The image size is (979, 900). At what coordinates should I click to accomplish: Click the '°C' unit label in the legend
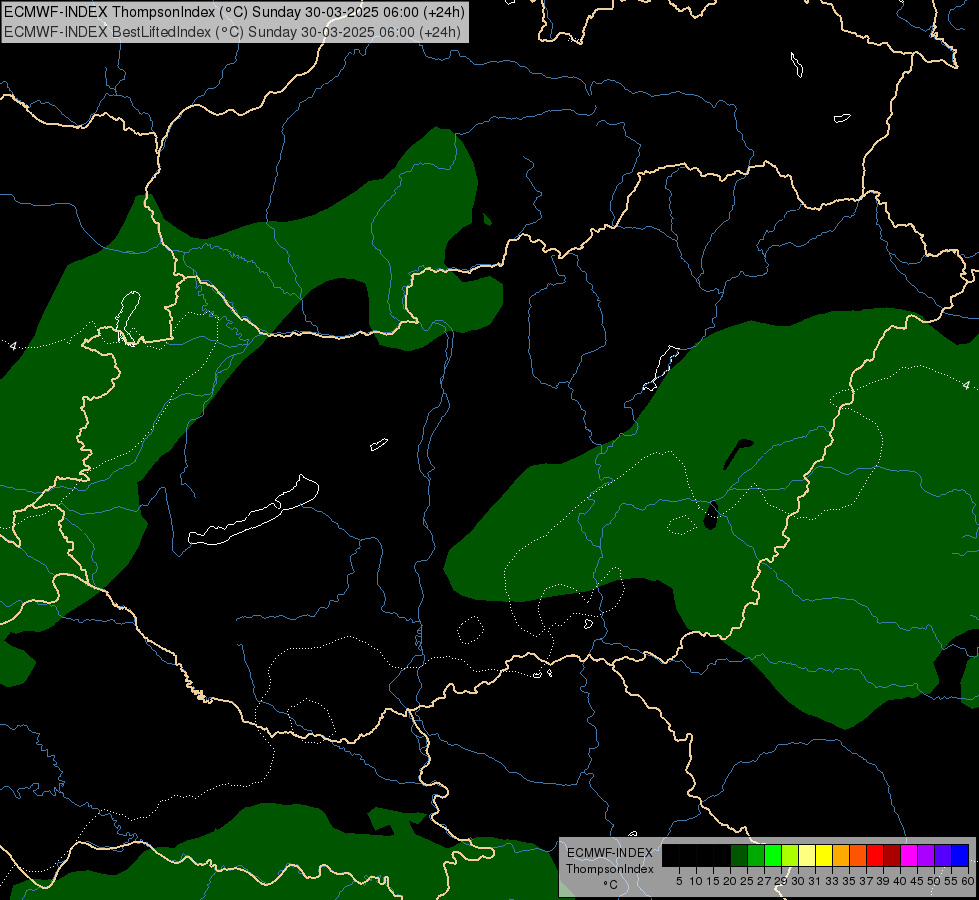pyautogui.click(x=610, y=885)
